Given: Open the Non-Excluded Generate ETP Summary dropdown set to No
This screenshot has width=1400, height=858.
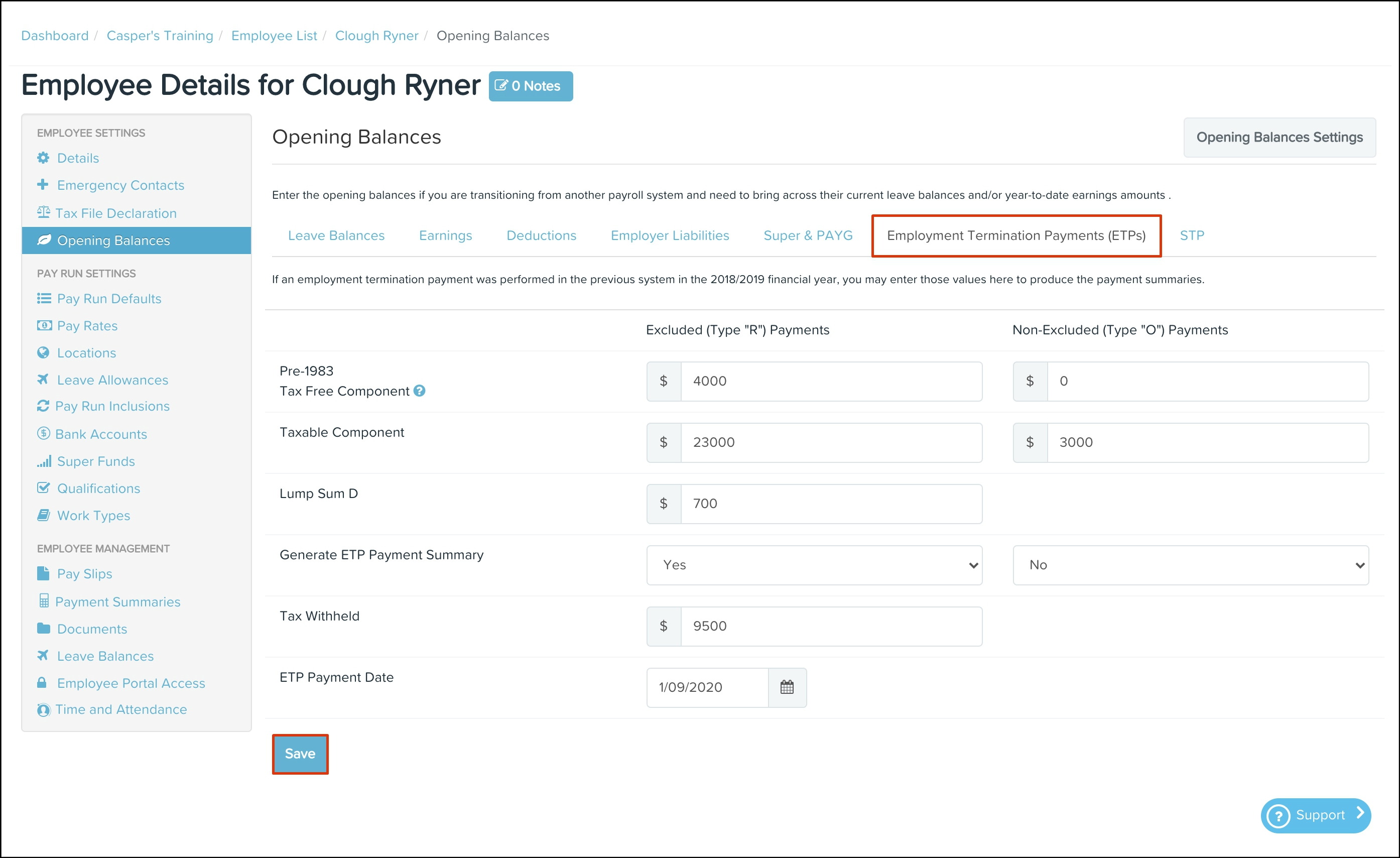Looking at the screenshot, I should (x=1190, y=565).
